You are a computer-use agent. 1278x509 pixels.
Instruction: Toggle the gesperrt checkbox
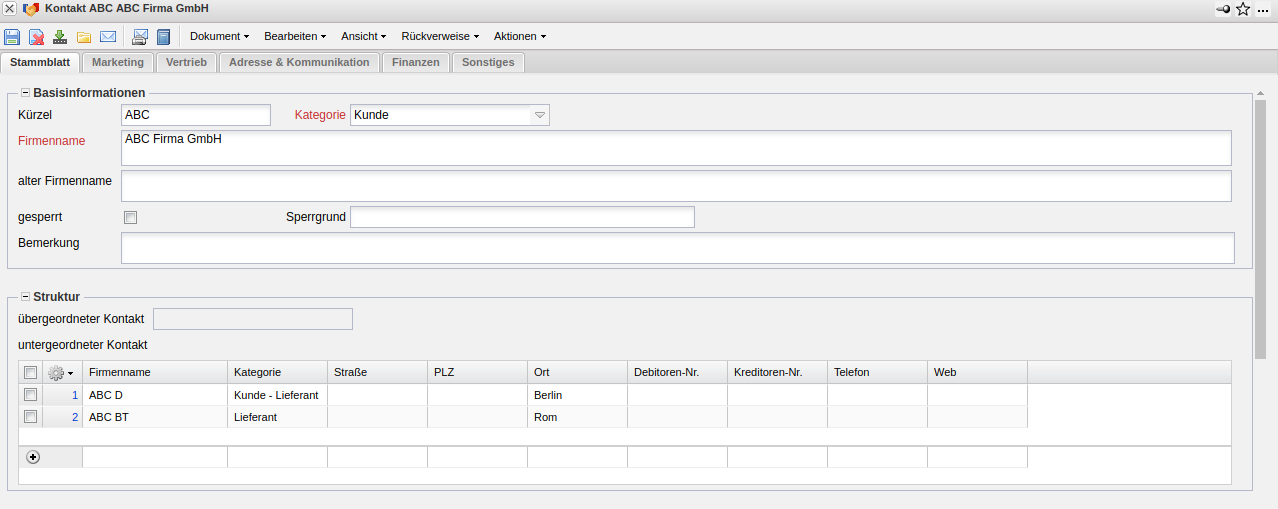point(130,217)
